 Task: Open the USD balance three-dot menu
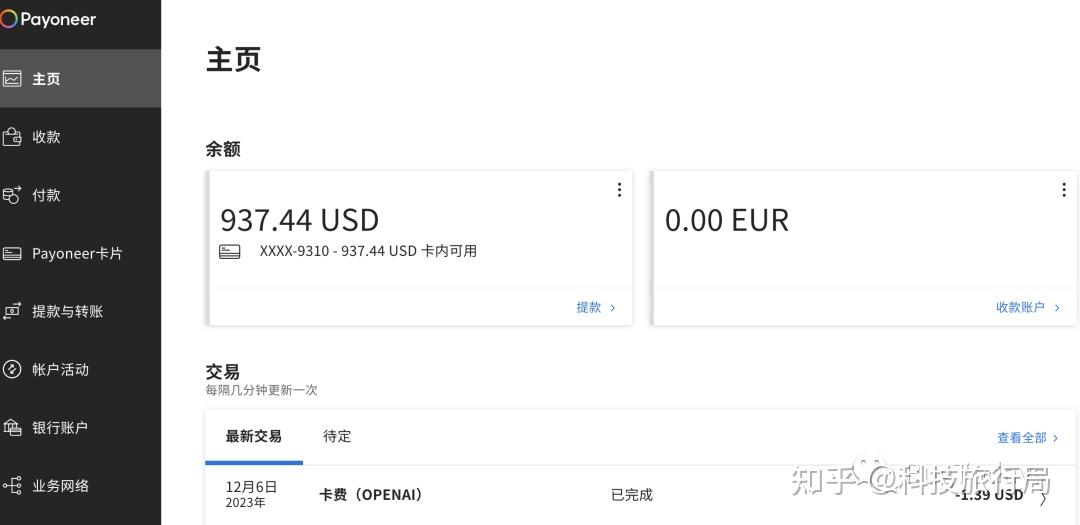click(x=619, y=190)
